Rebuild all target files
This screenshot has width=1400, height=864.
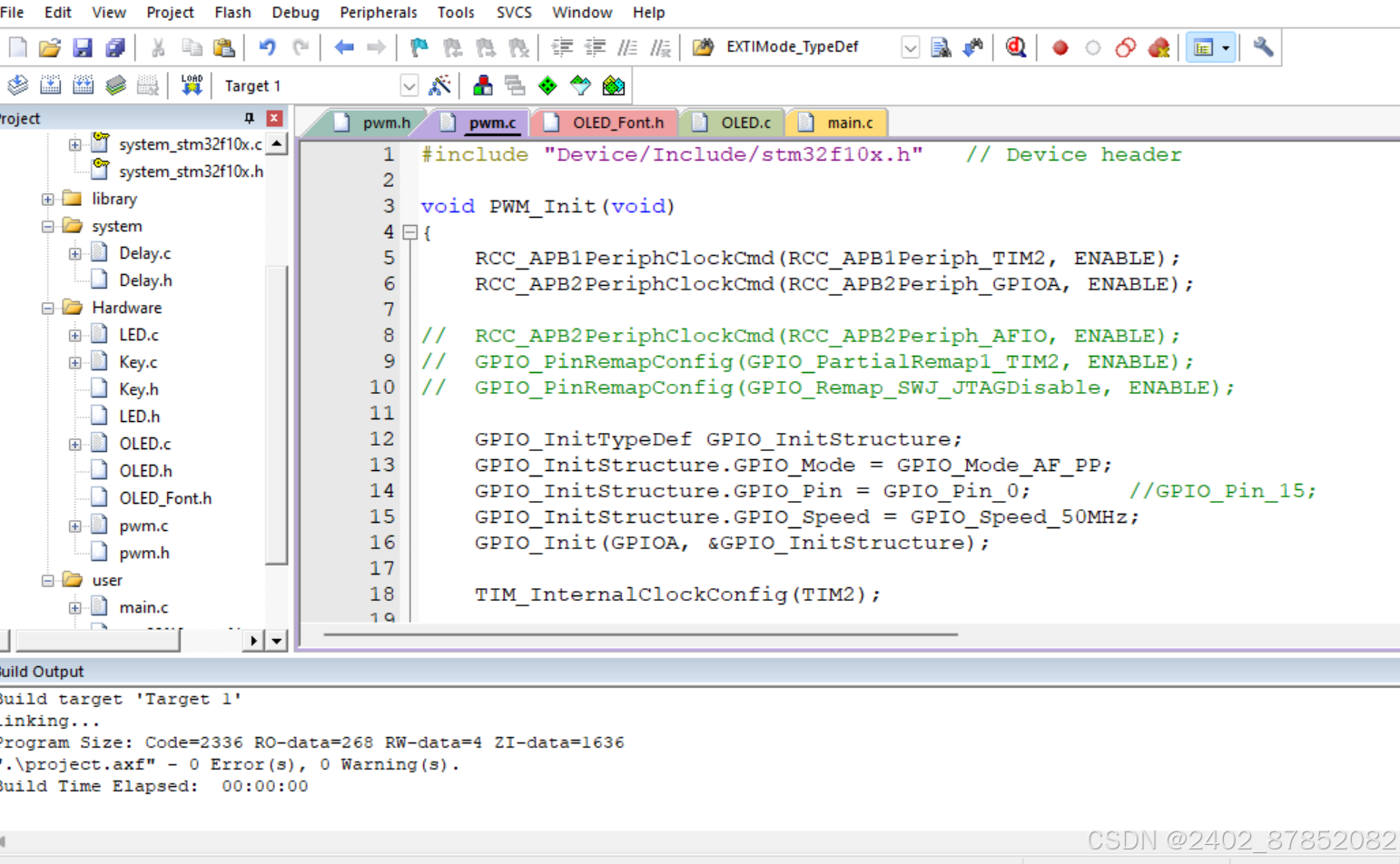click(x=83, y=84)
